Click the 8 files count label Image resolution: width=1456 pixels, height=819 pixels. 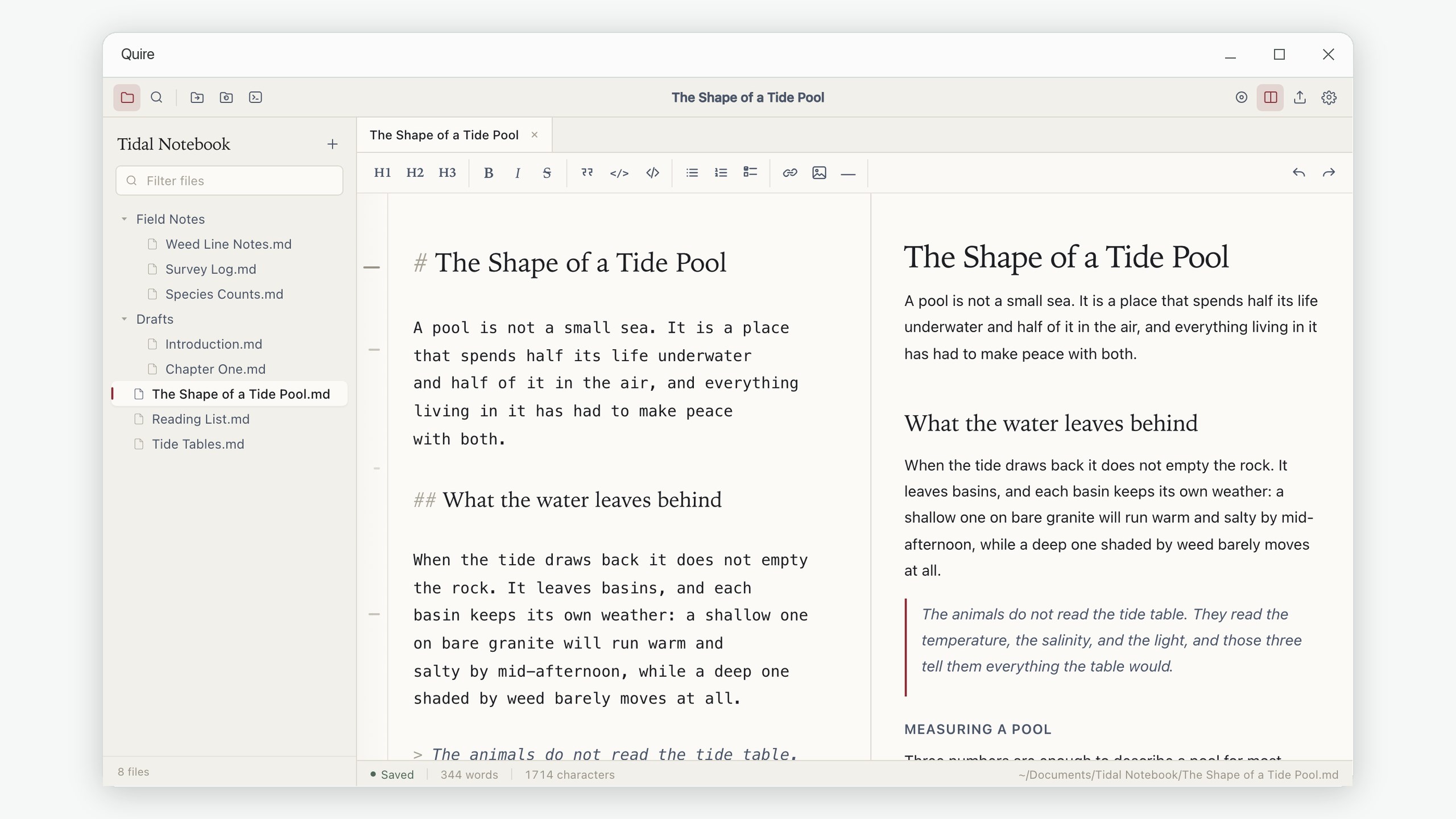coord(134,772)
